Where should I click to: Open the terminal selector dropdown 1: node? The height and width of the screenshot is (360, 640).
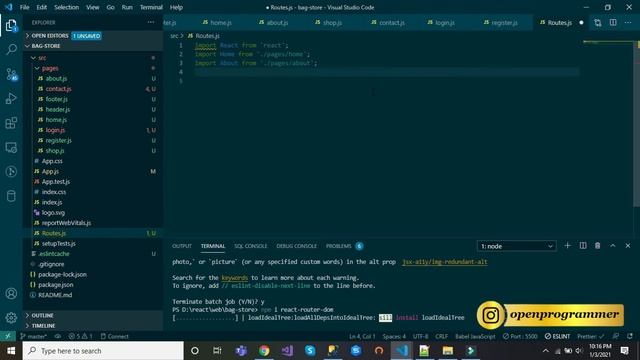pyautogui.click(x=516, y=246)
